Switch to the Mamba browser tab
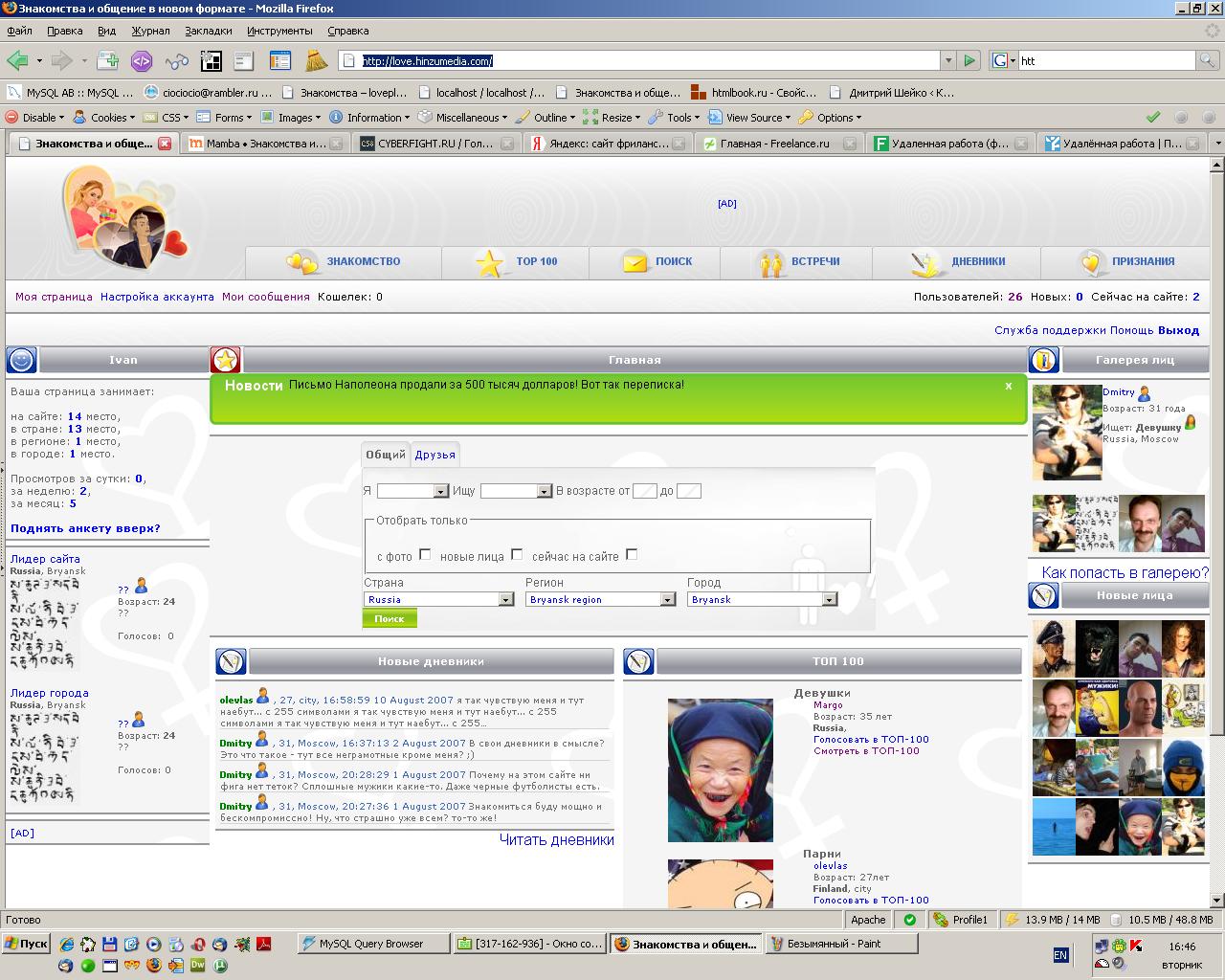 tap(264, 144)
